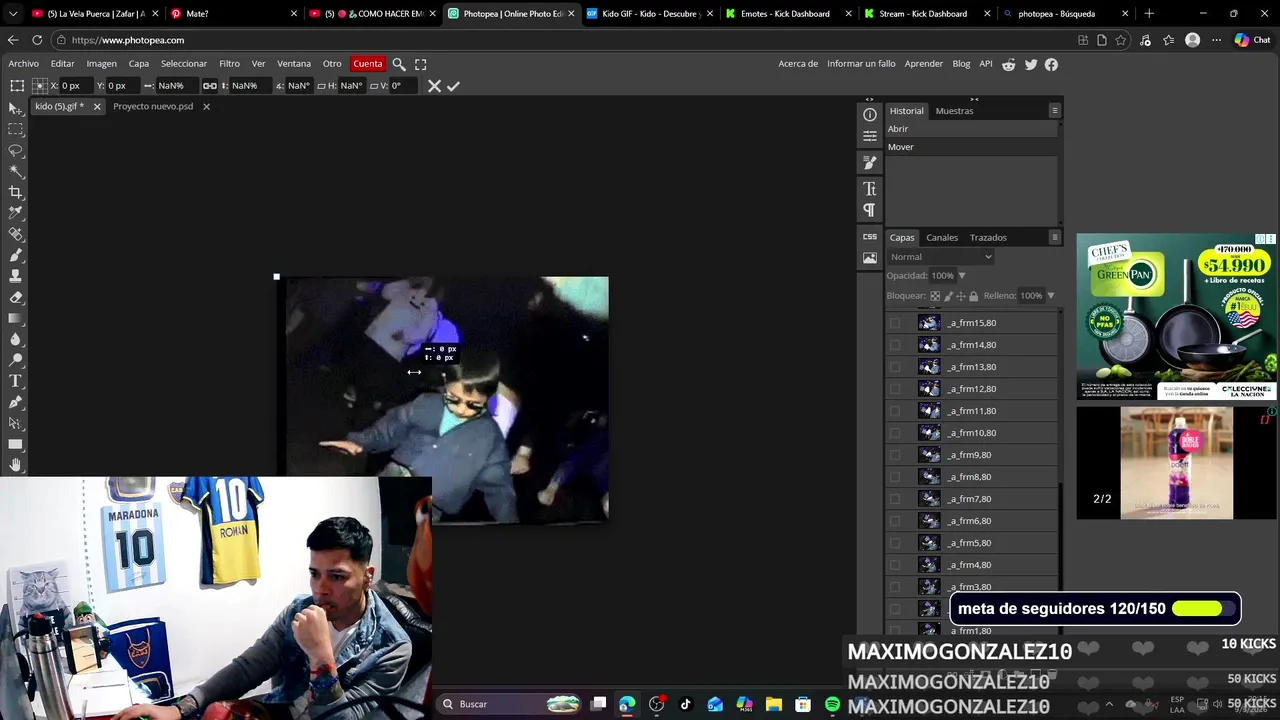
Task: Select the Move tool
Action: pyautogui.click(x=15, y=108)
